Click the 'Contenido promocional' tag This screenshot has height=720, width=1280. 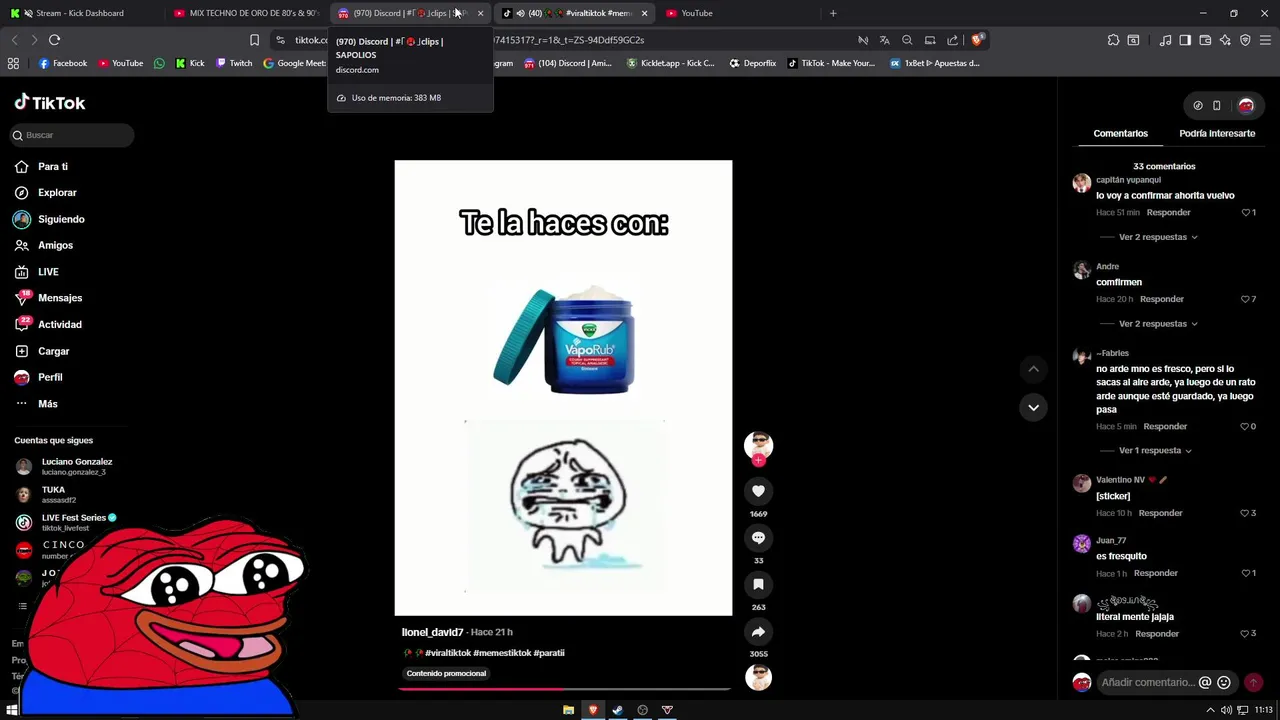[446, 674]
